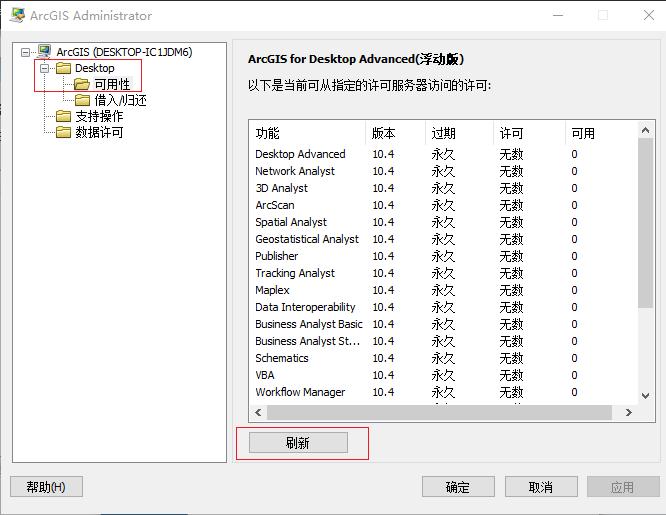Screen dimensions: 666x515
Task: Select the Publisher row
Action: (x=443, y=256)
